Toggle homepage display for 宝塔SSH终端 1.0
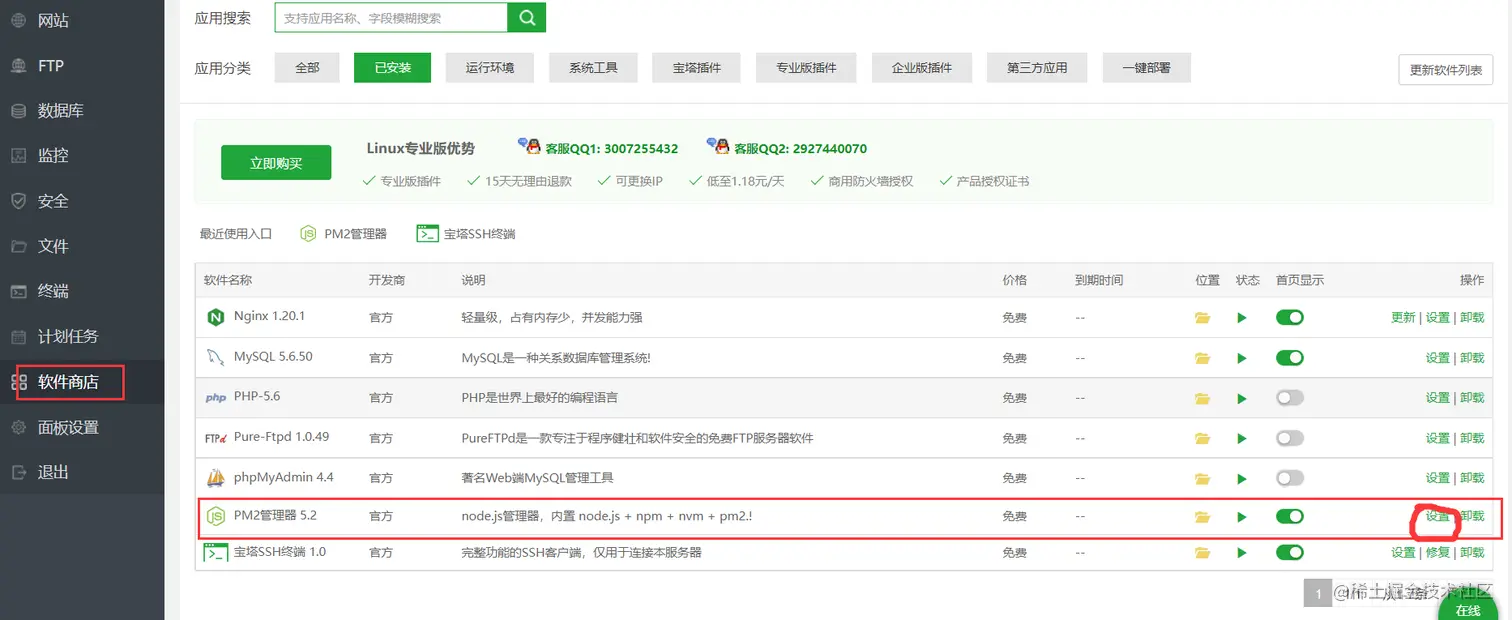The height and width of the screenshot is (620, 1512). pyautogui.click(x=1290, y=552)
